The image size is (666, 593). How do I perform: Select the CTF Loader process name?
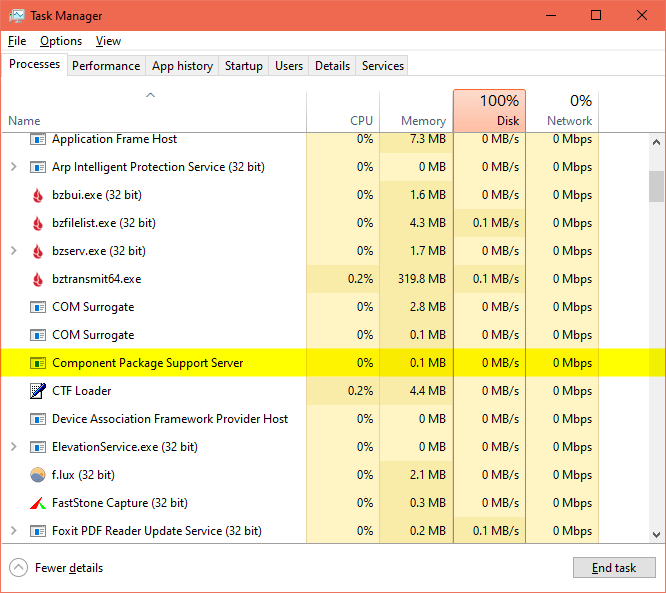pyautogui.click(x=82, y=391)
